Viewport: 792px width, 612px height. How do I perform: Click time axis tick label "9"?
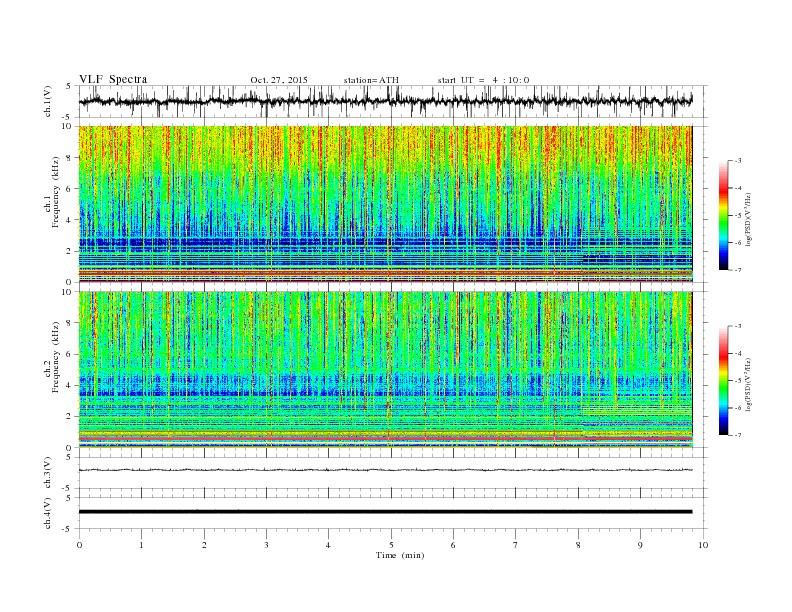[640, 545]
